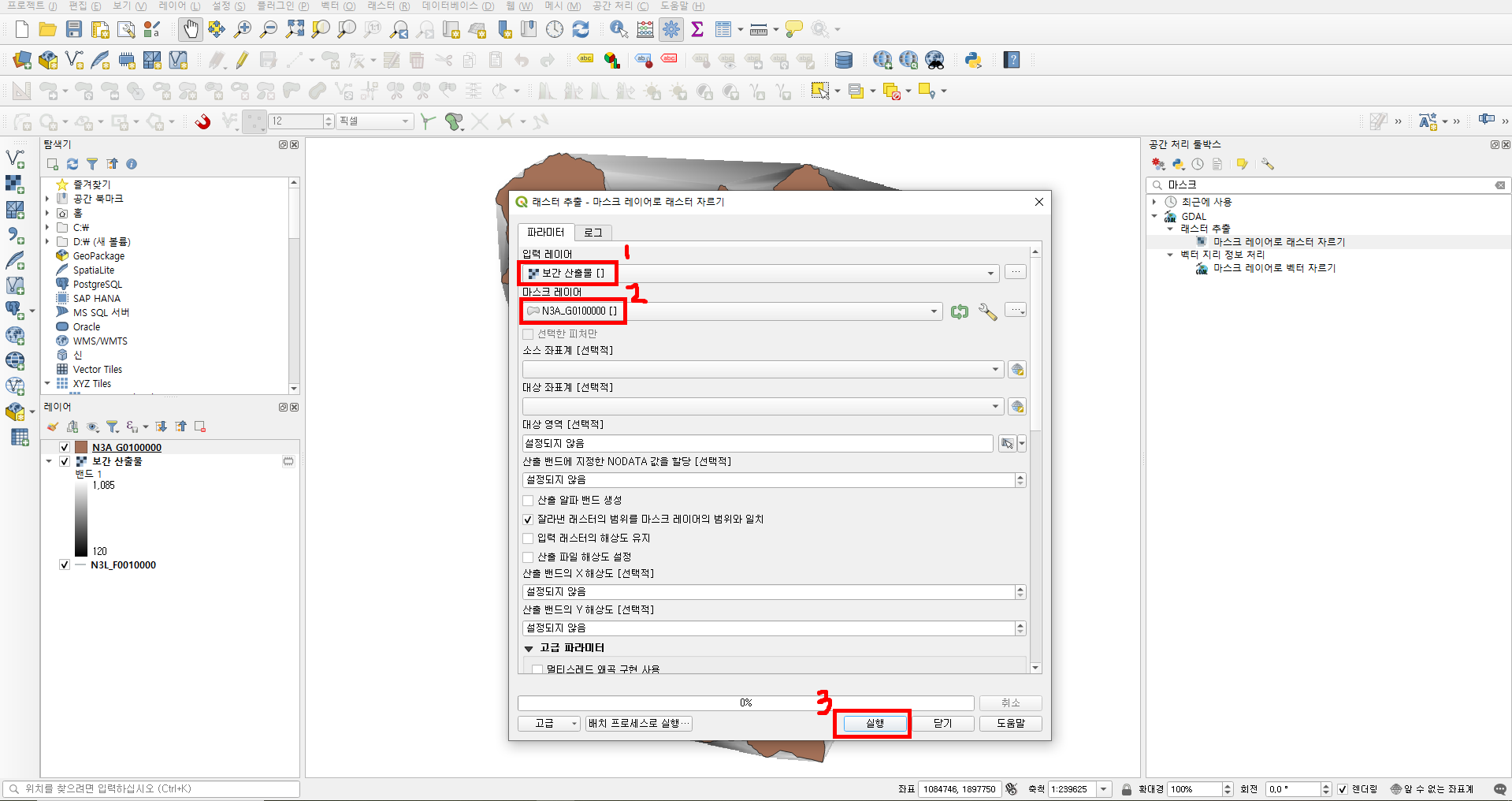
Task: Collapse the 보간 산출물 layer legend
Action: click(49, 462)
